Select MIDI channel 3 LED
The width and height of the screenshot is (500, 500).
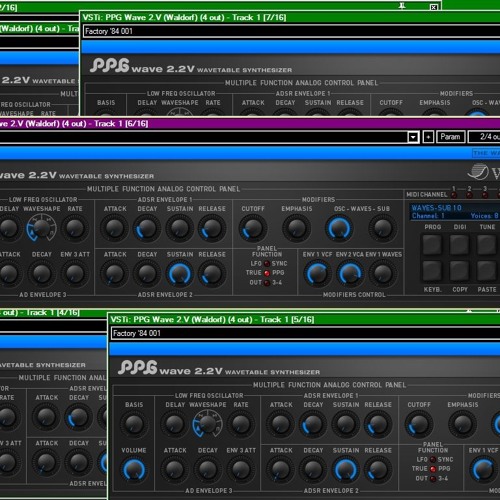tap(485, 195)
